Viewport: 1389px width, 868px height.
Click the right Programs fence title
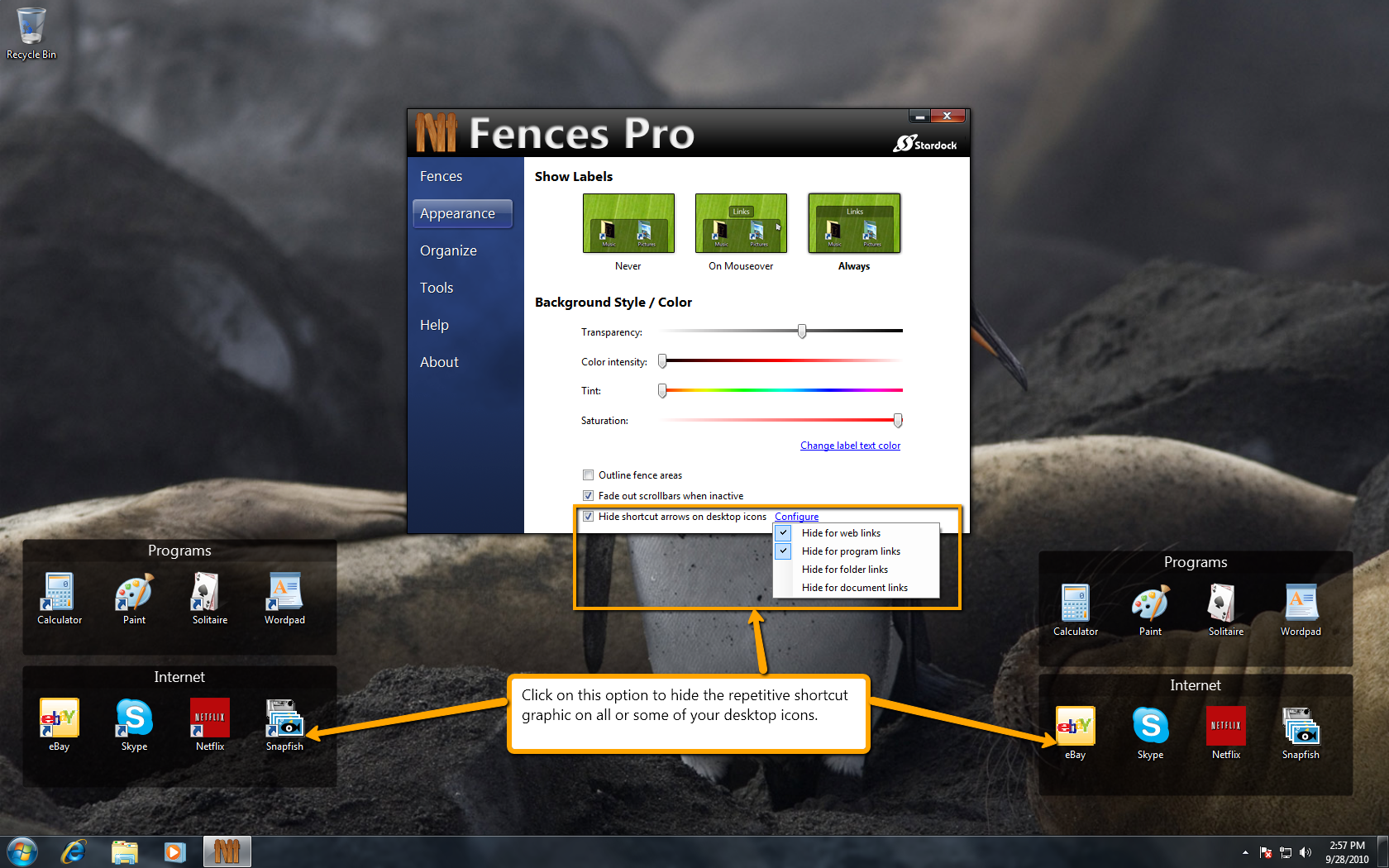coord(1196,562)
